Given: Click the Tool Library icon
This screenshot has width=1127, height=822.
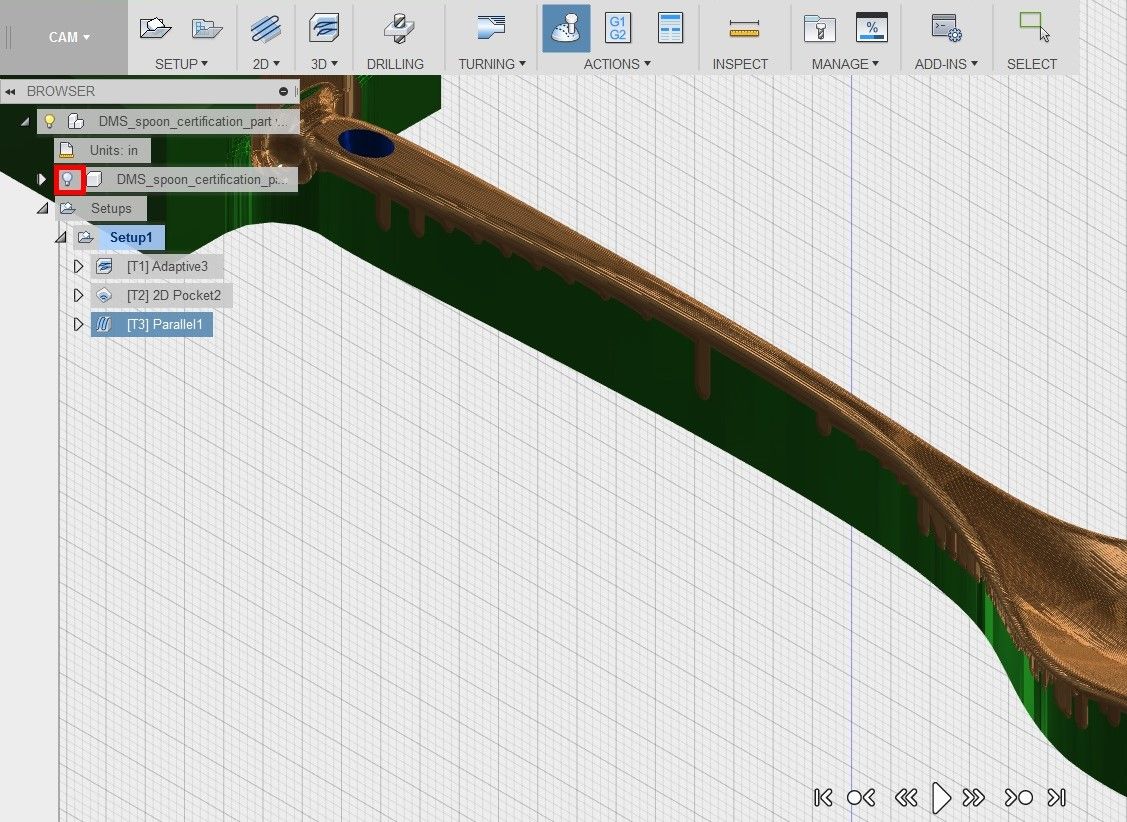Looking at the screenshot, I should pyautogui.click(x=819, y=28).
